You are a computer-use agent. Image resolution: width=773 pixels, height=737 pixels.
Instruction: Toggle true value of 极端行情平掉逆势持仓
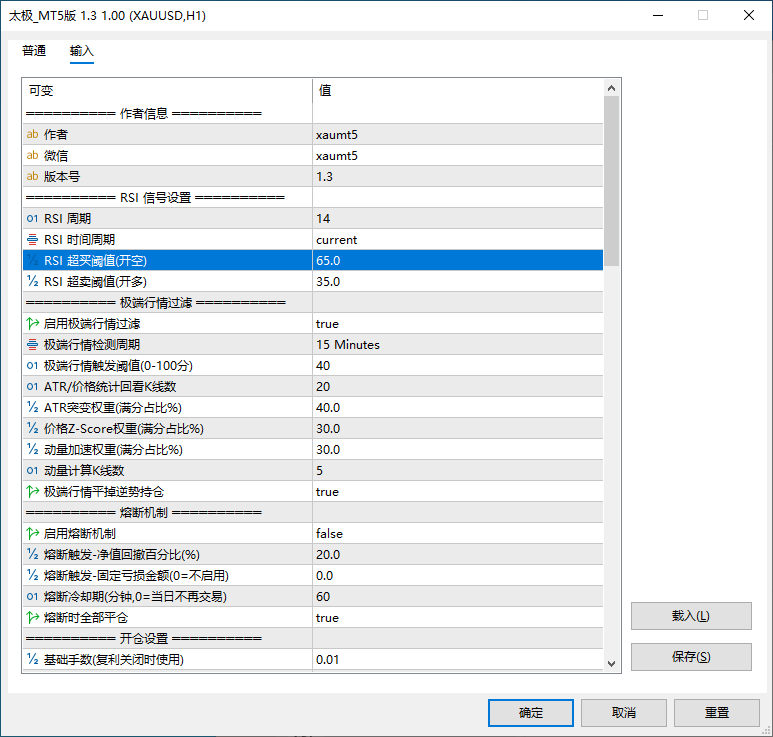[x=457, y=491]
